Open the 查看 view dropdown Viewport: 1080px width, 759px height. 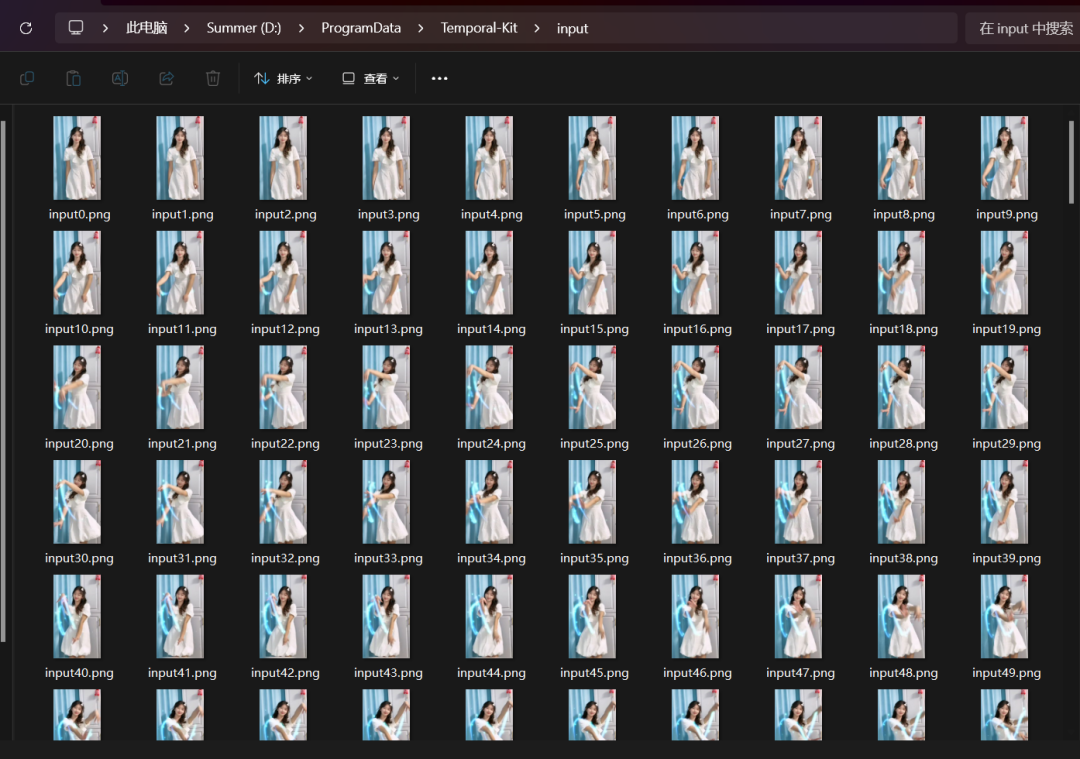[x=371, y=79]
